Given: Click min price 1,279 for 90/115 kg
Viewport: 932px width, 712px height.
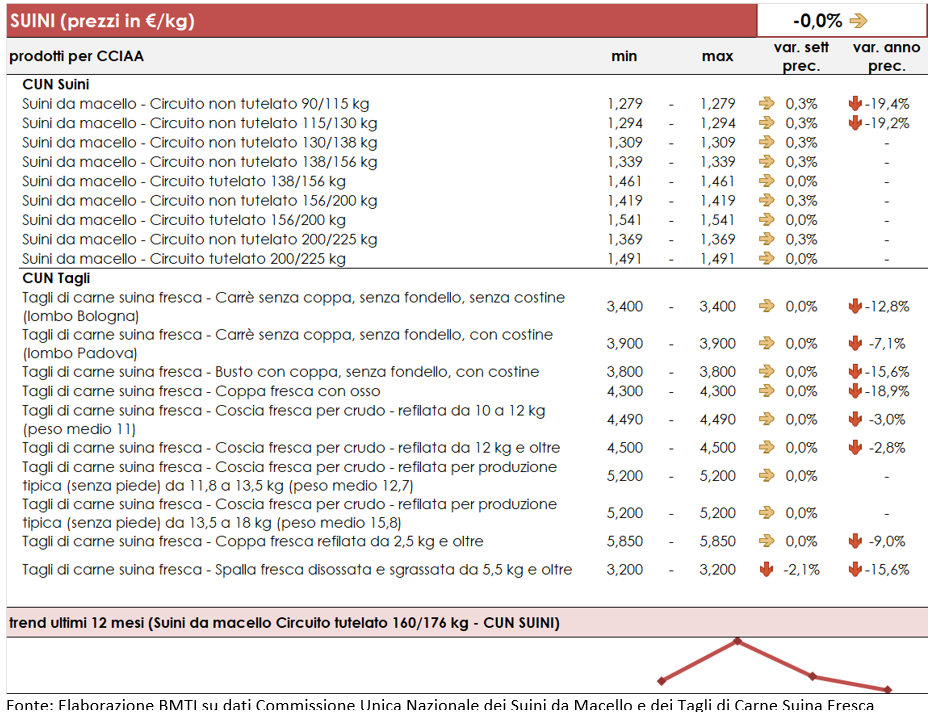Looking at the screenshot, I should coord(625,103).
